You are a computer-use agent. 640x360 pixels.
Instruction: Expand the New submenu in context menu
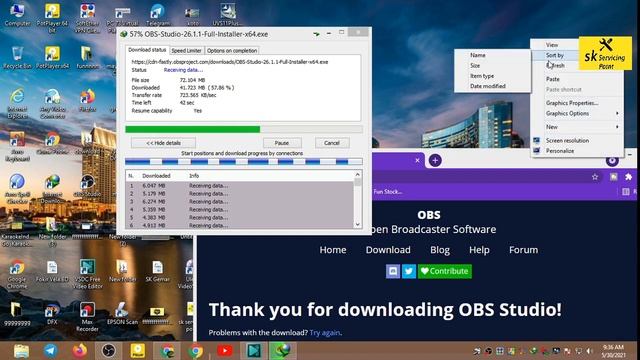point(576,127)
